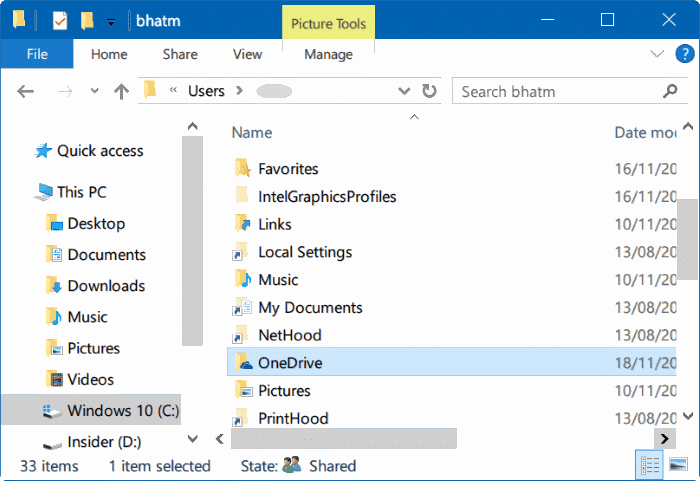700x481 pixels.
Task: Open Help with the question mark icon
Action: [x=685, y=54]
